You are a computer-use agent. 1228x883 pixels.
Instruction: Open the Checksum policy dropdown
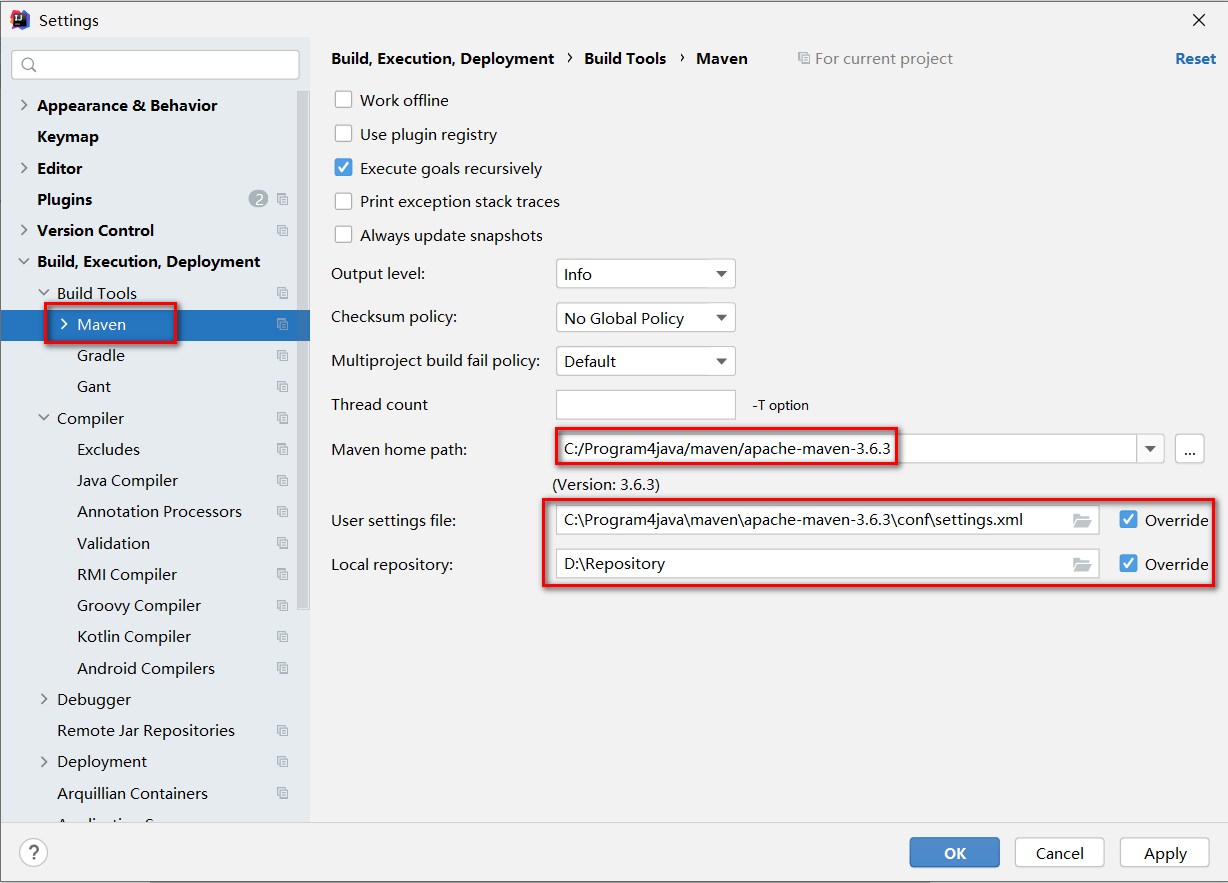[x=646, y=318]
